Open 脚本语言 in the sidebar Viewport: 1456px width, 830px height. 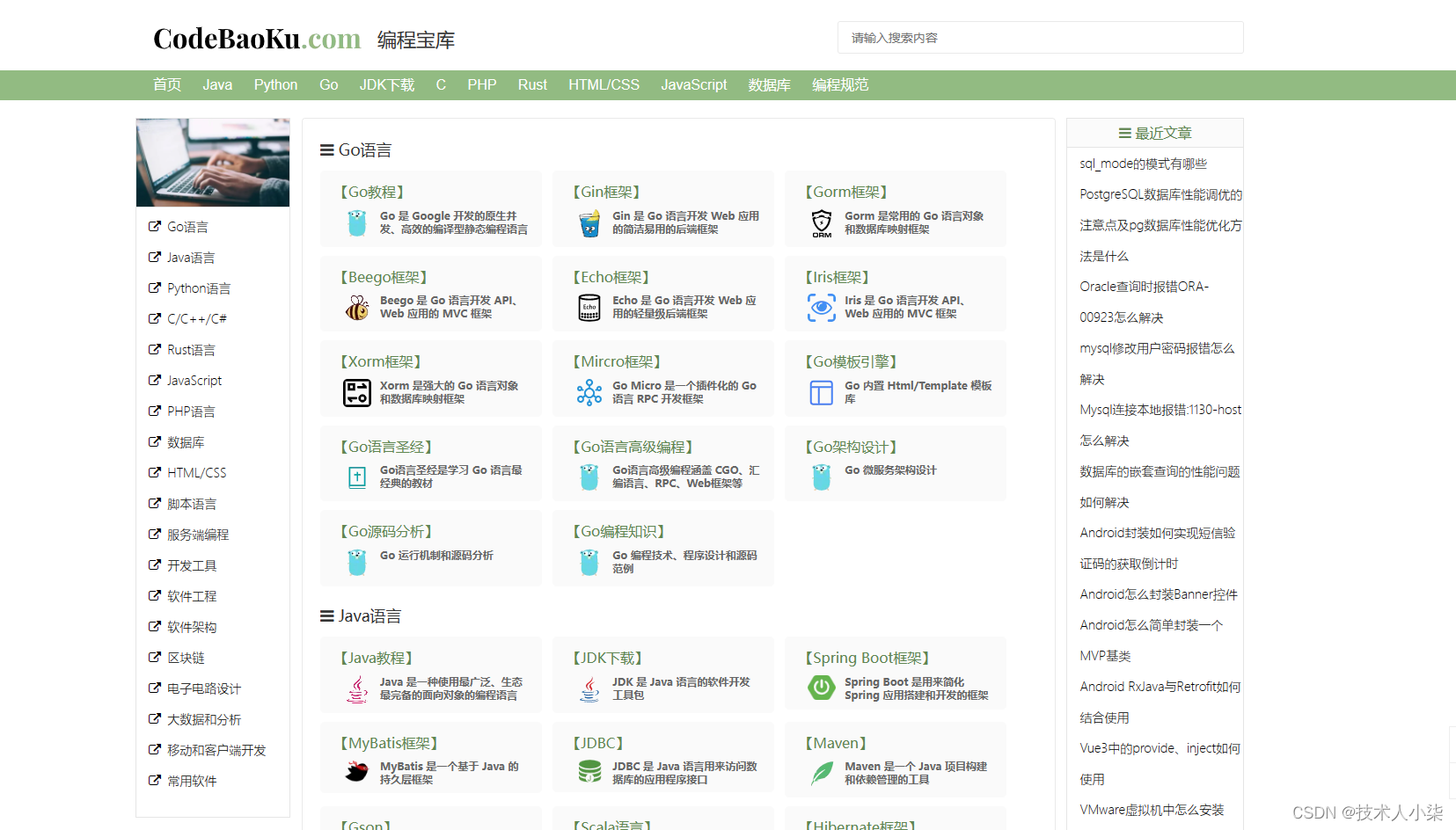tap(192, 504)
